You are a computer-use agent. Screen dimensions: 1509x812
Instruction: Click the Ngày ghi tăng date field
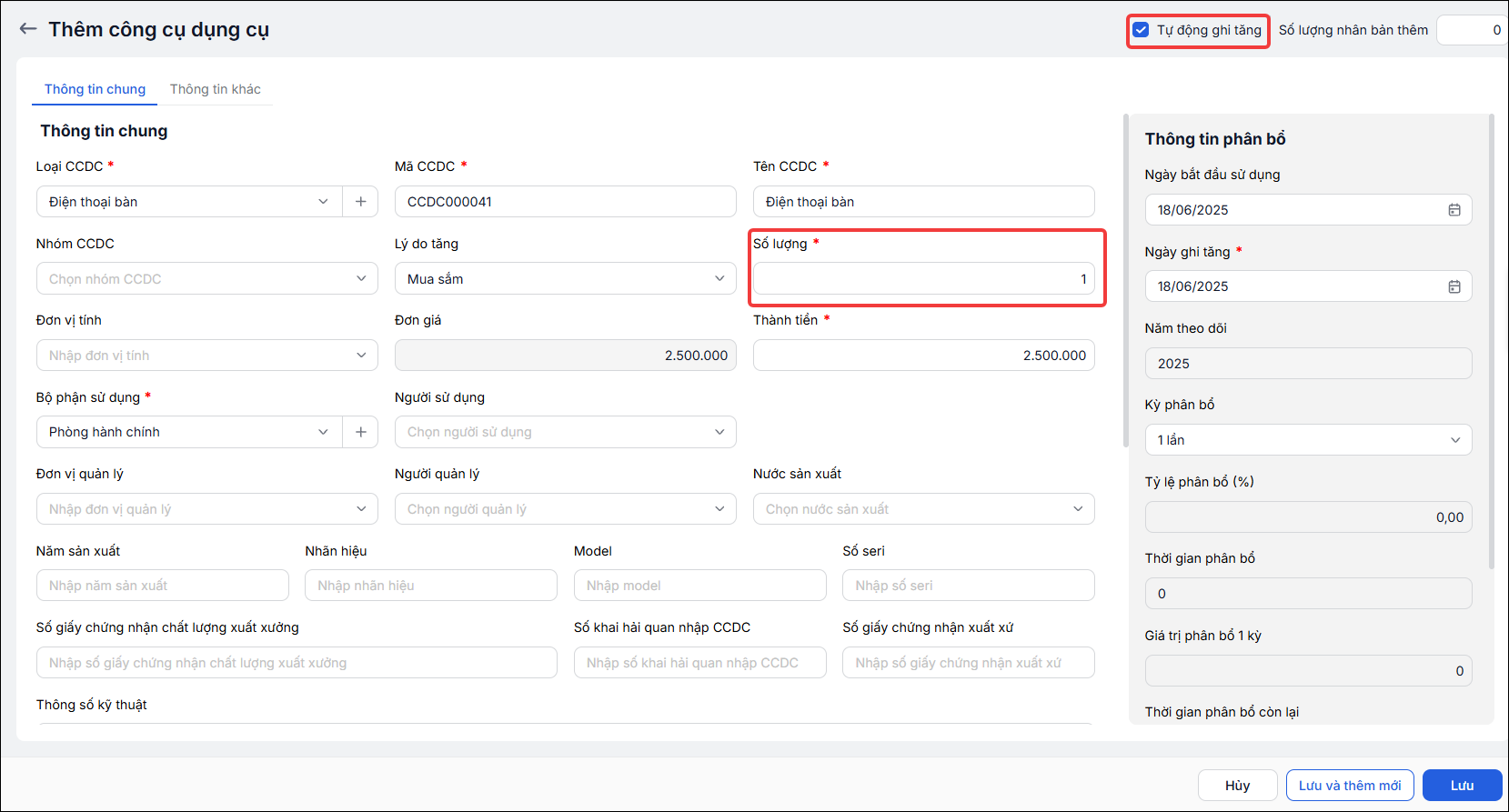click(x=1309, y=286)
